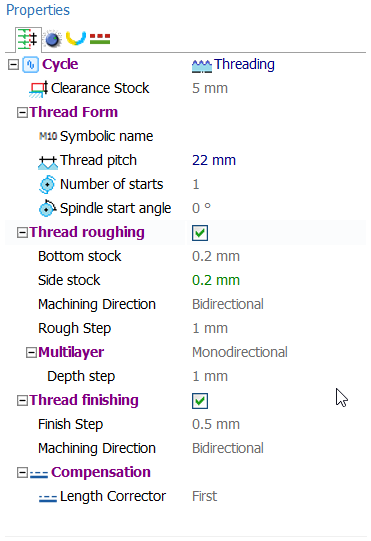
Task: Uncheck the Thread roughing checkbox
Action: tap(200, 233)
